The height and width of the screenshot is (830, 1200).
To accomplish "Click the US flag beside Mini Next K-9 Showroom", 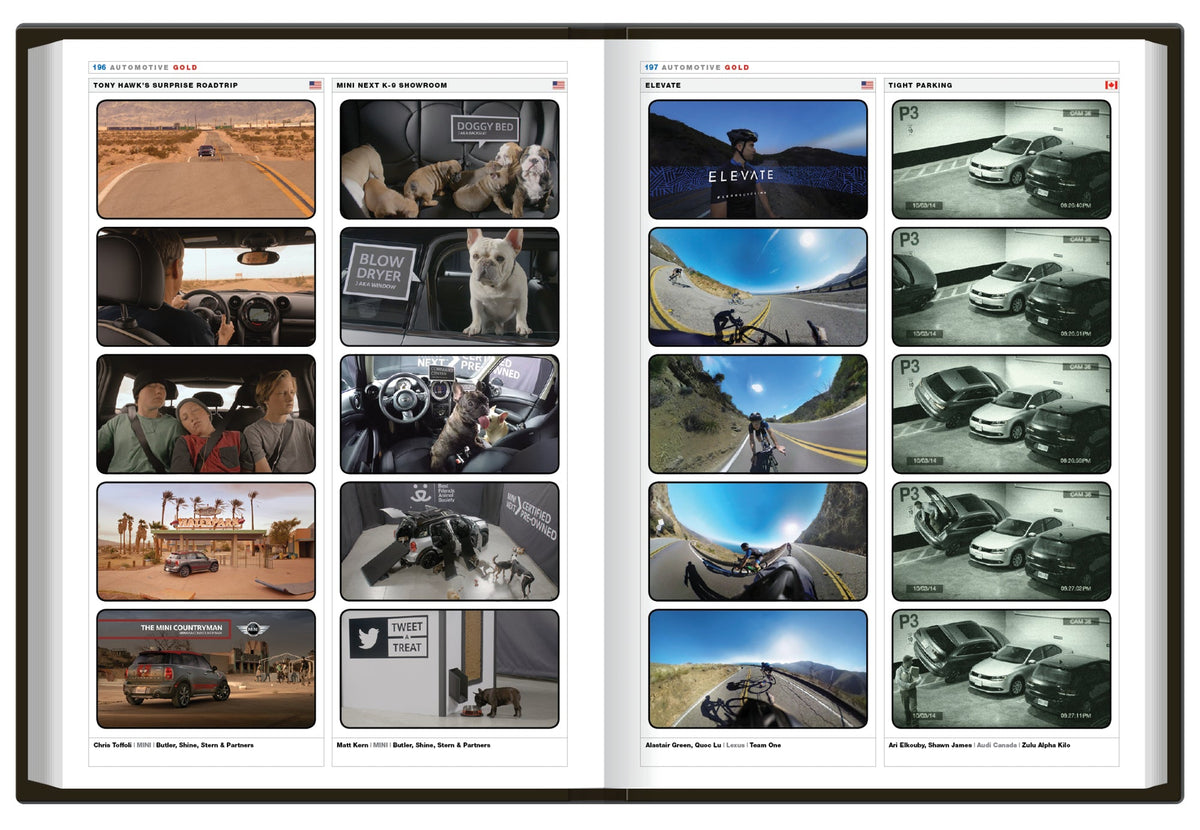I will click(x=558, y=86).
